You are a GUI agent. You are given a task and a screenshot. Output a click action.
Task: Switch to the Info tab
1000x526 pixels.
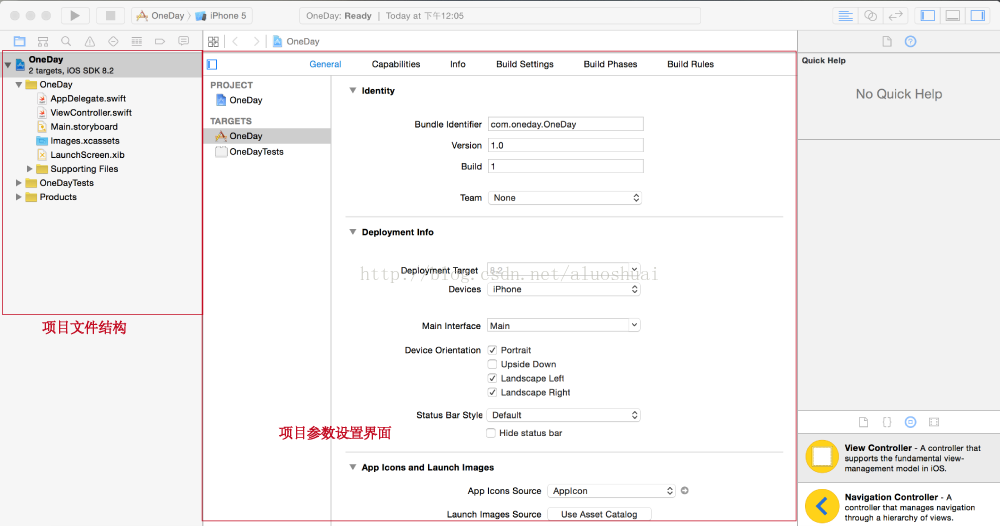(458, 64)
